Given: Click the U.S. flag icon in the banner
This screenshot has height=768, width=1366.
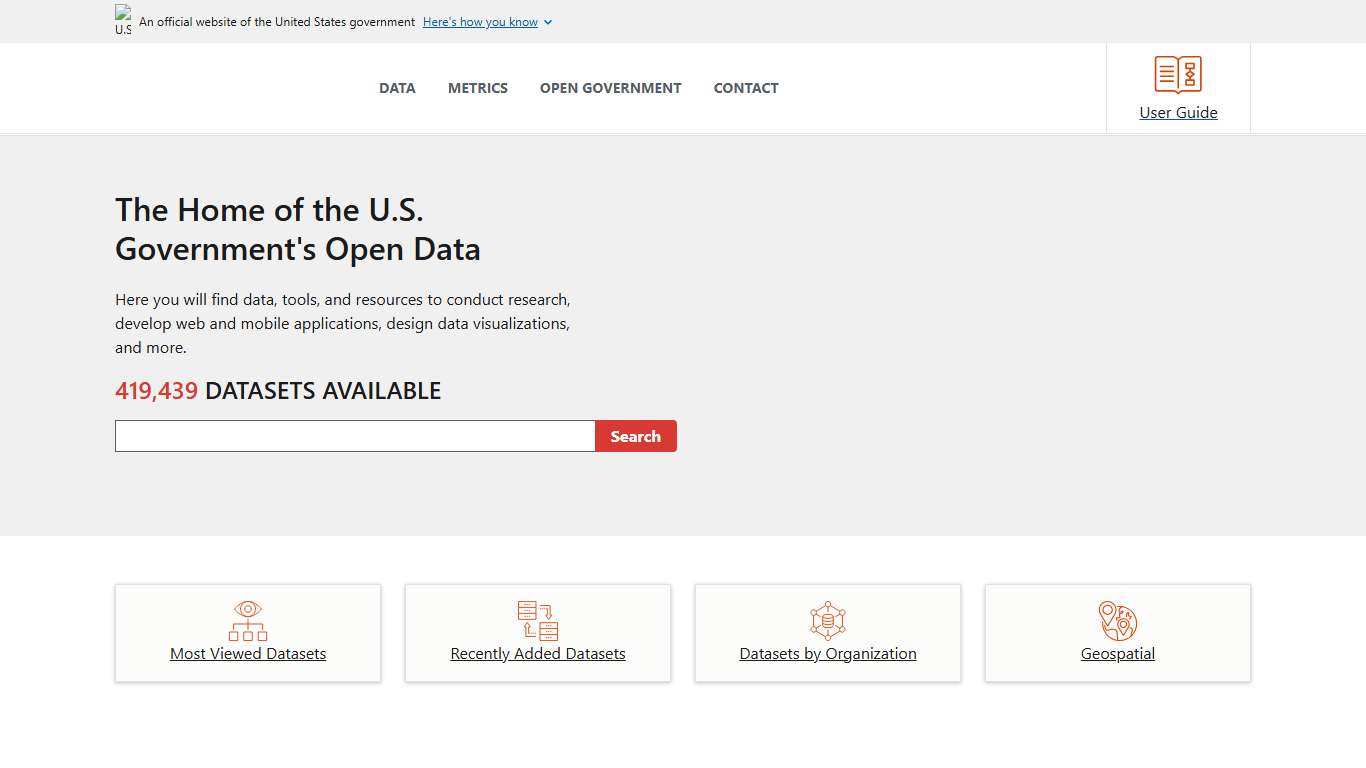Looking at the screenshot, I should [x=123, y=17].
